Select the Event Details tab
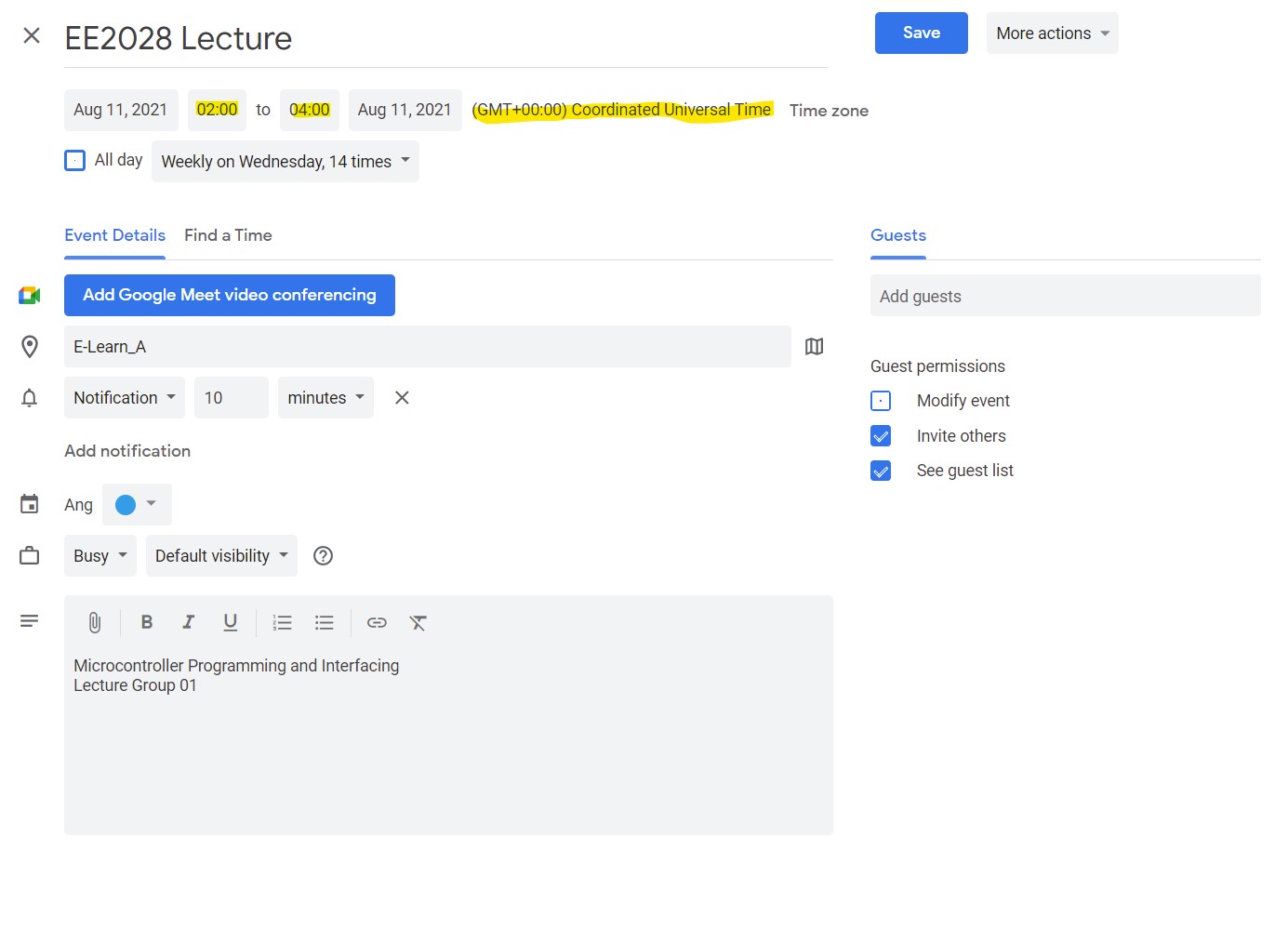The height and width of the screenshot is (930, 1288). pos(114,235)
